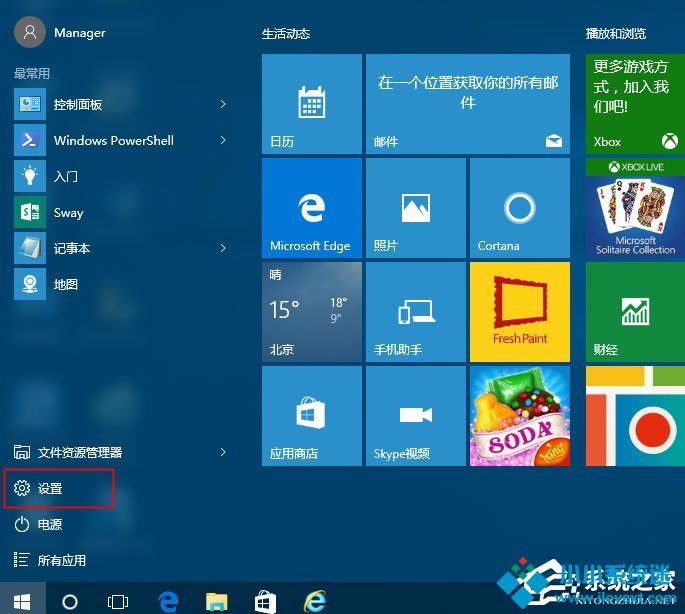Click the Manager user name
Screen dimensions: 685x614
[x=80, y=33]
